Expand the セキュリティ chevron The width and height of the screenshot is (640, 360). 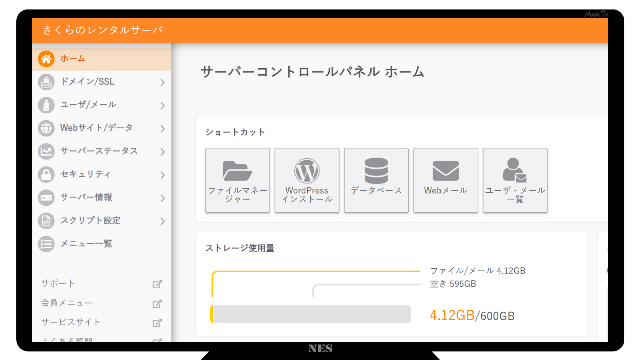162,175
